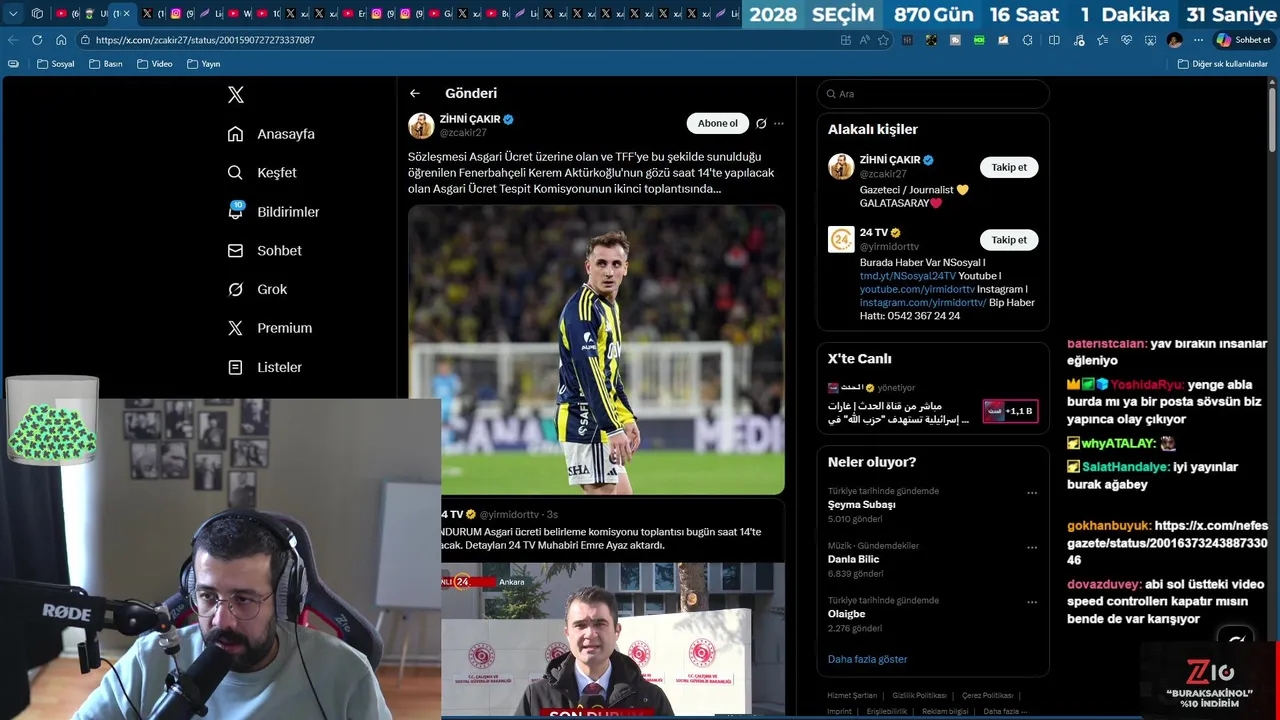Open ZİHNİ ÇAKIR's profile avatar on post
This screenshot has height=720, width=1280.
[421, 125]
